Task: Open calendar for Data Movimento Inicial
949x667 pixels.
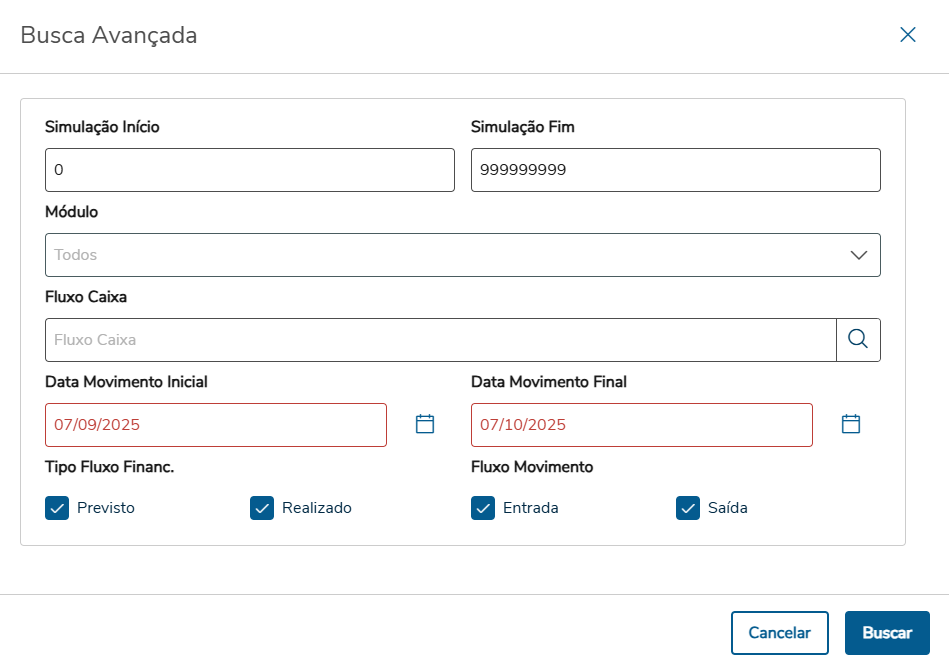Action: (425, 424)
